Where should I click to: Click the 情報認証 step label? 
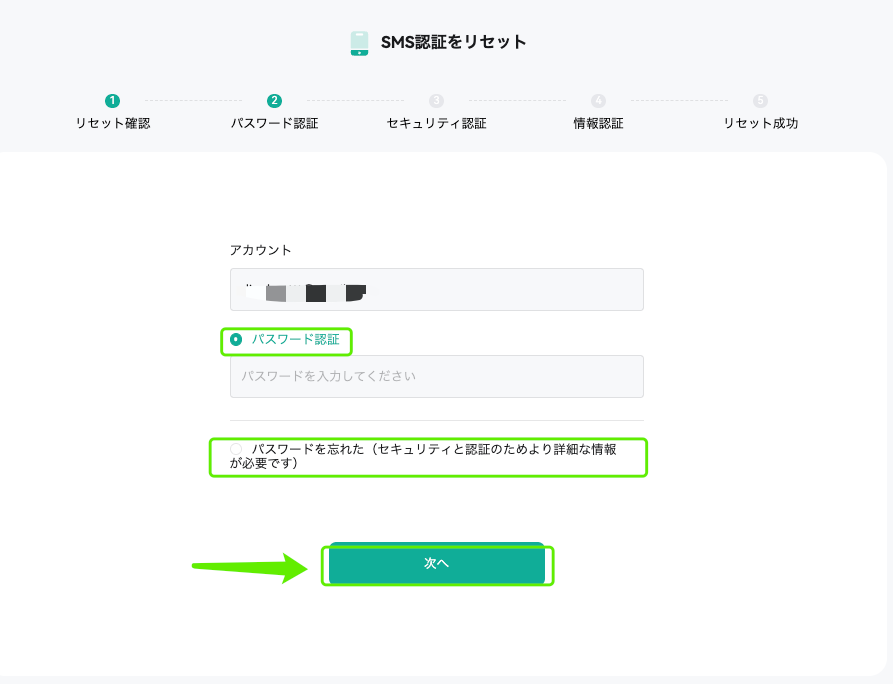click(x=598, y=123)
